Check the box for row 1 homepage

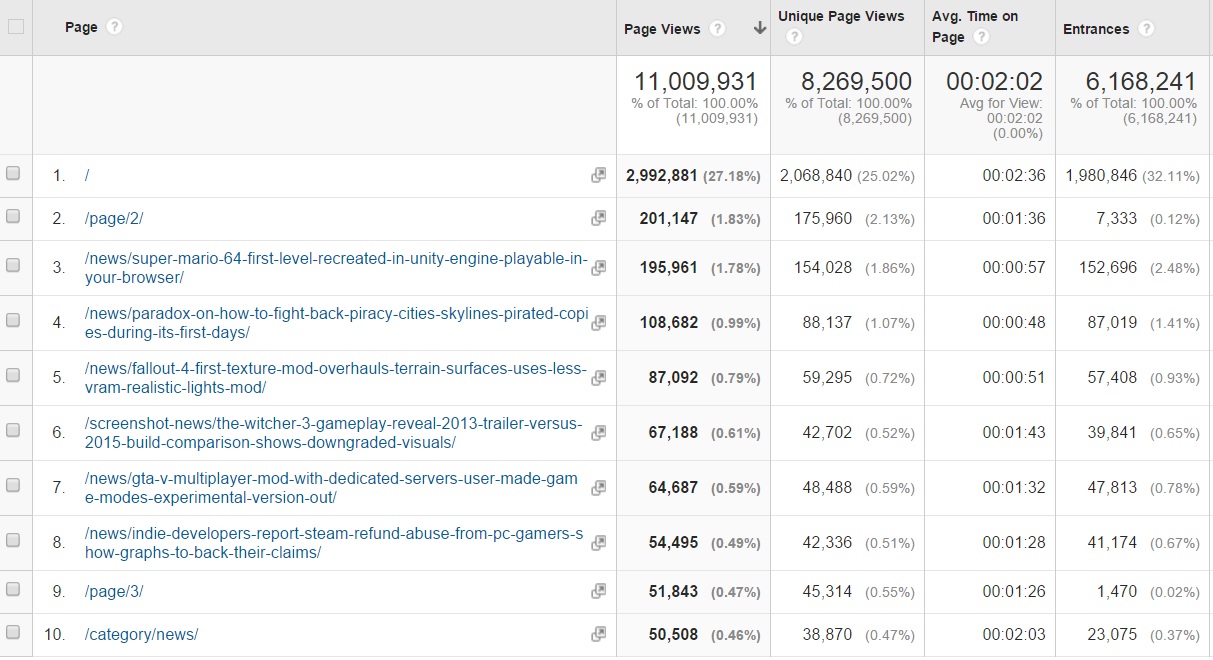pos(13,174)
